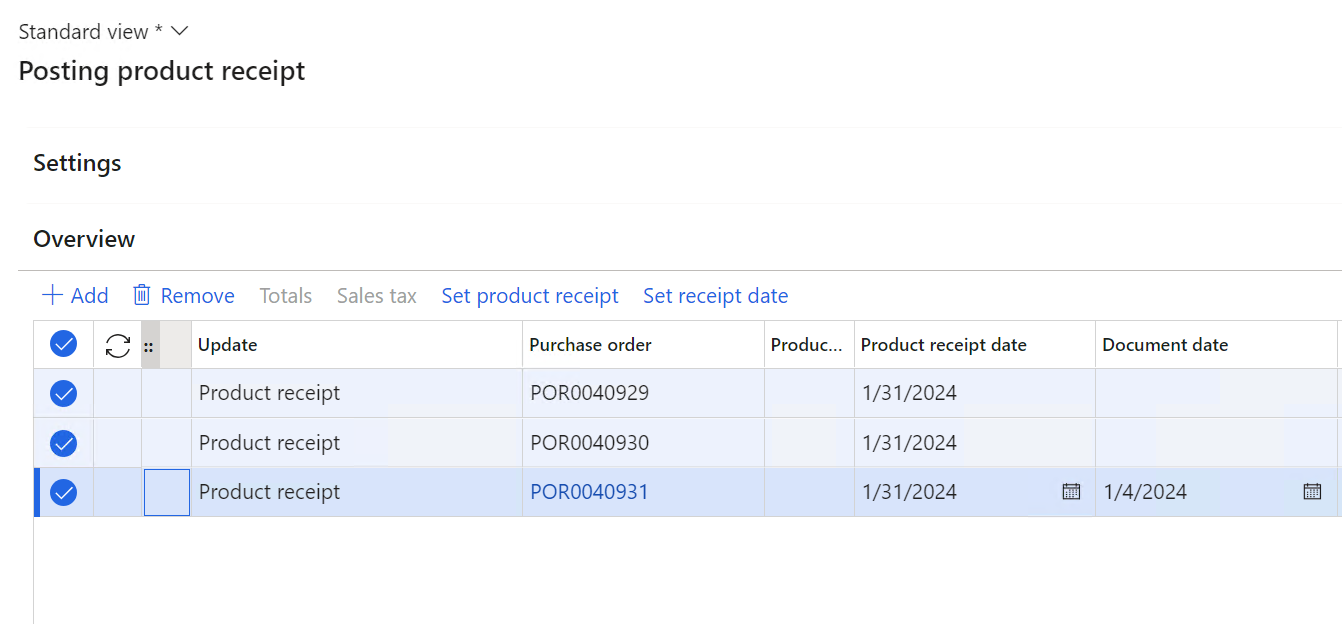1342x624 pixels.
Task: Click the trash can Remove icon
Action: click(142, 295)
